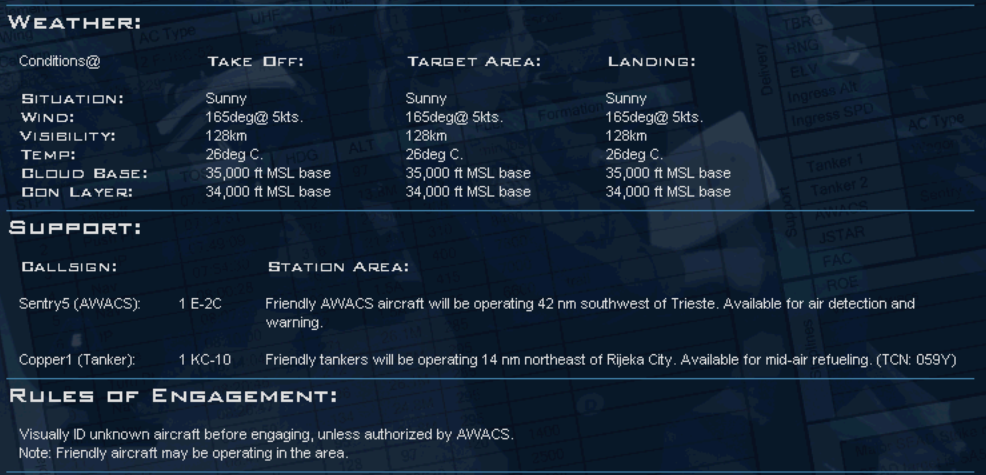
Task: Click the 1 E-2C aircraft type
Action: [200, 303]
